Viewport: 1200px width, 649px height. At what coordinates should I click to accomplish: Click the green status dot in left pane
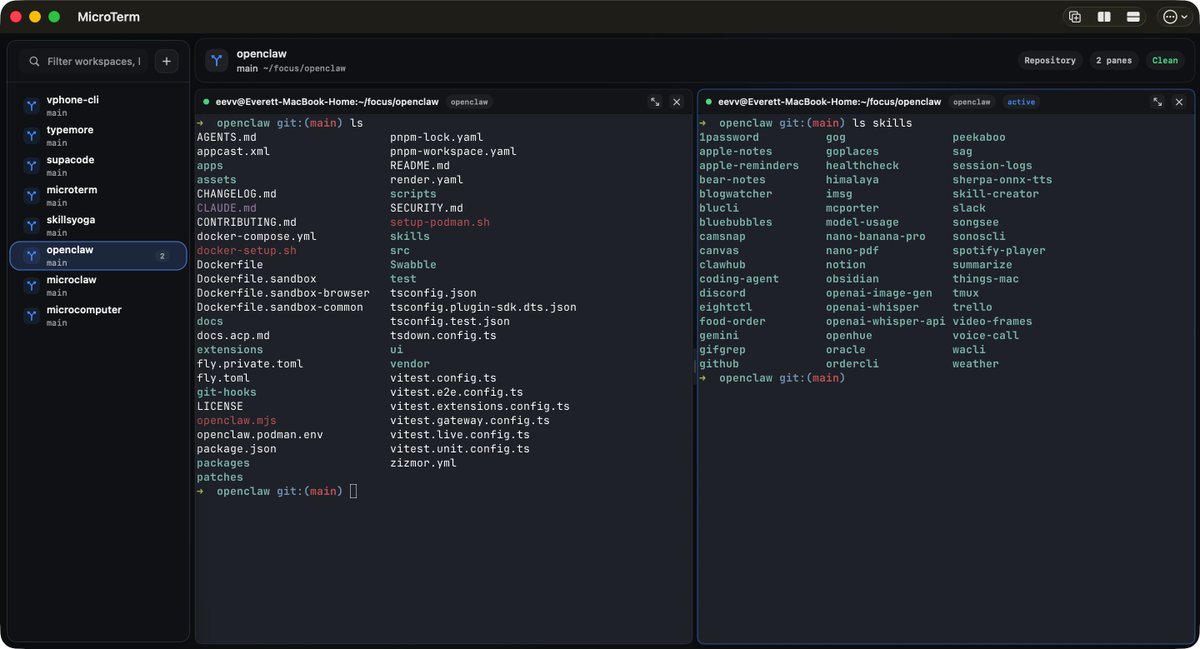(206, 102)
